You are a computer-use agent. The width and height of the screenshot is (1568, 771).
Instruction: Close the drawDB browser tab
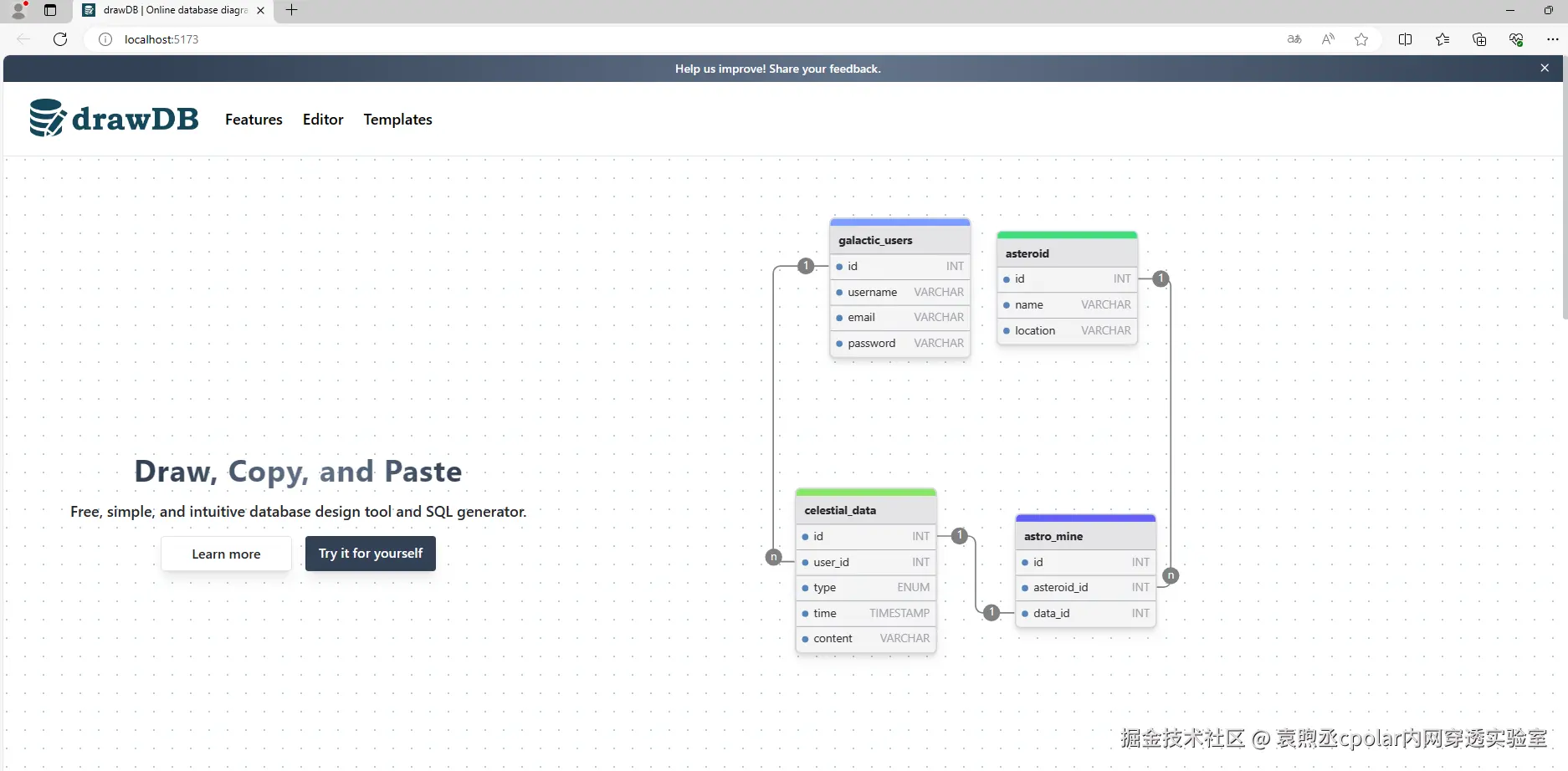pyautogui.click(x=260, y=11)
